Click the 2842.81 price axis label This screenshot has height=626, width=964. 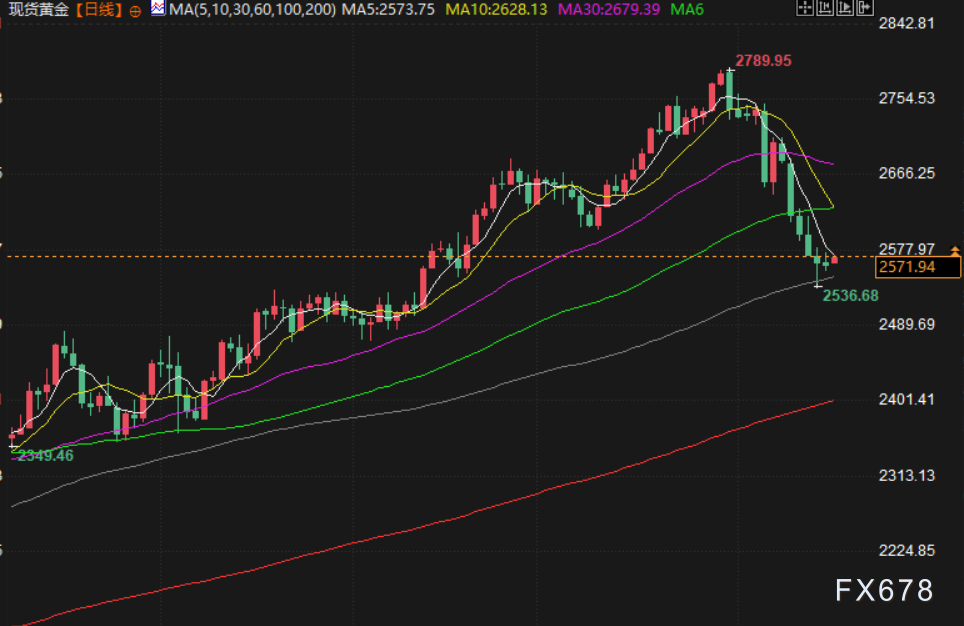click(x=905, y=24)
